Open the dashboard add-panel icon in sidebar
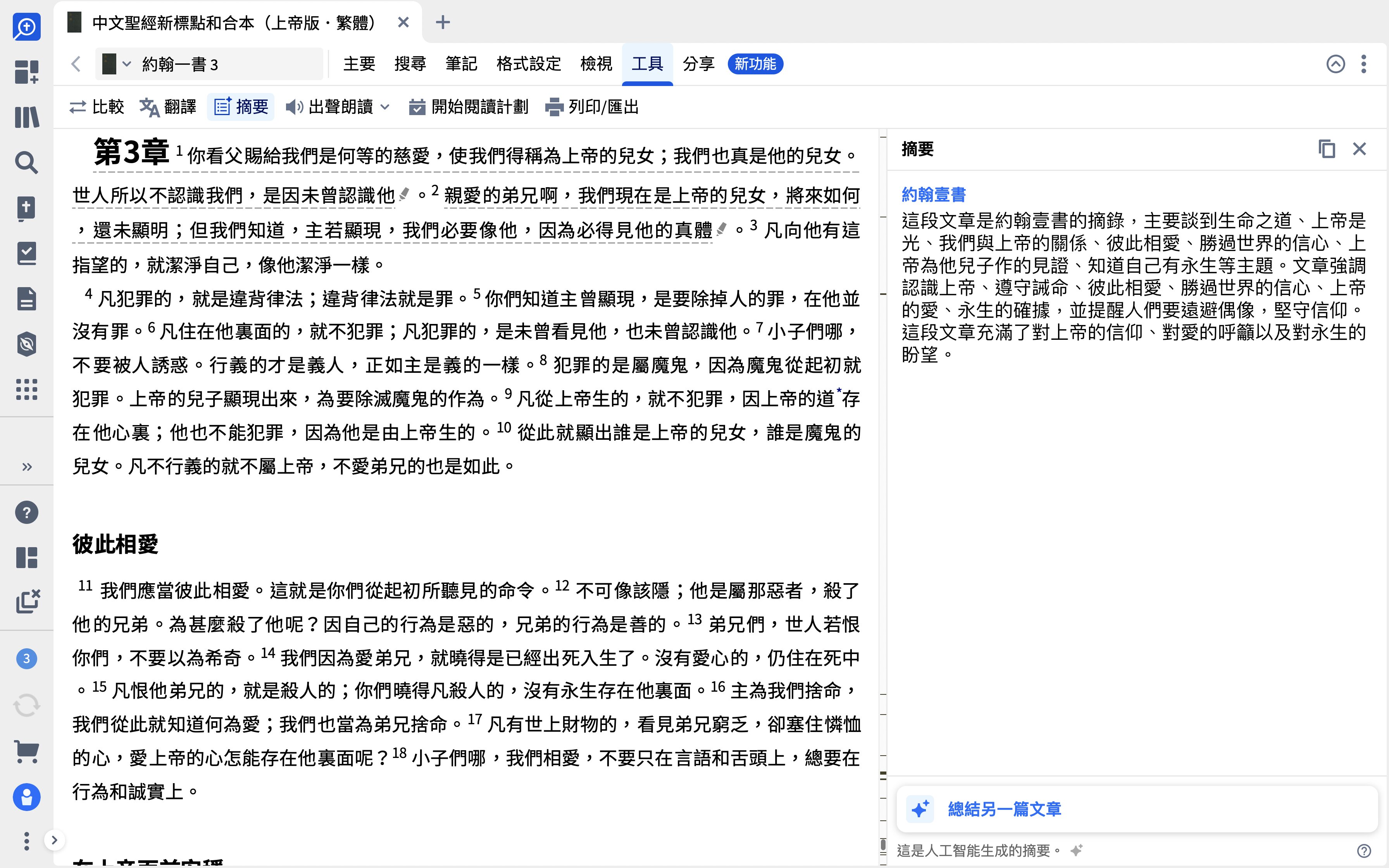1389x868 pixels. point(26,72)
